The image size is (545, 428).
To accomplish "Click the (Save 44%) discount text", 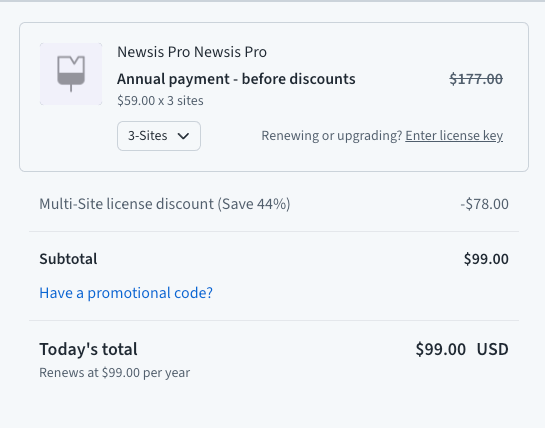I will [254, 204].
